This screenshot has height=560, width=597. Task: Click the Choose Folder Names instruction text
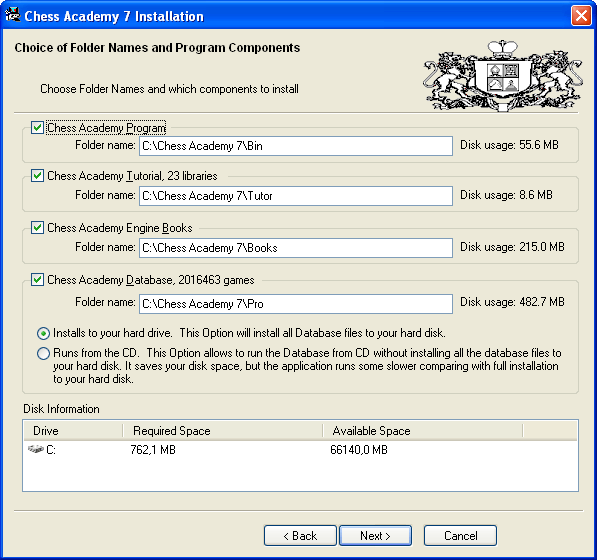169,89
